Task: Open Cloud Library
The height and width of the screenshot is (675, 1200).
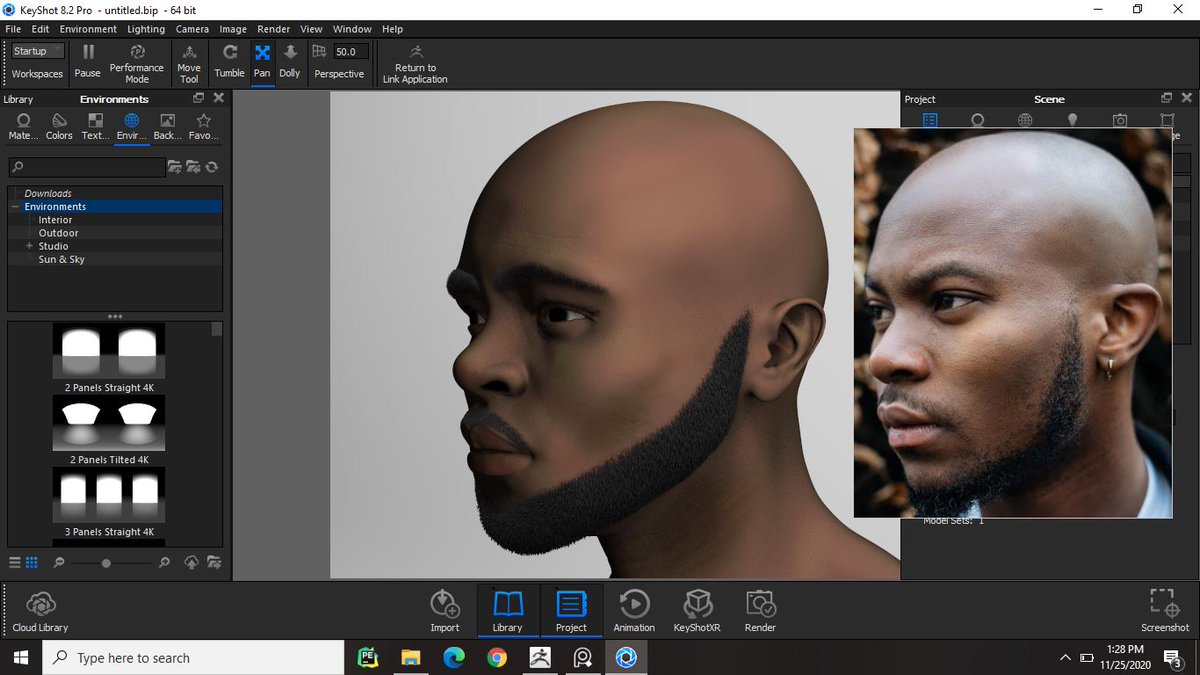Action: tap(40, 611)
